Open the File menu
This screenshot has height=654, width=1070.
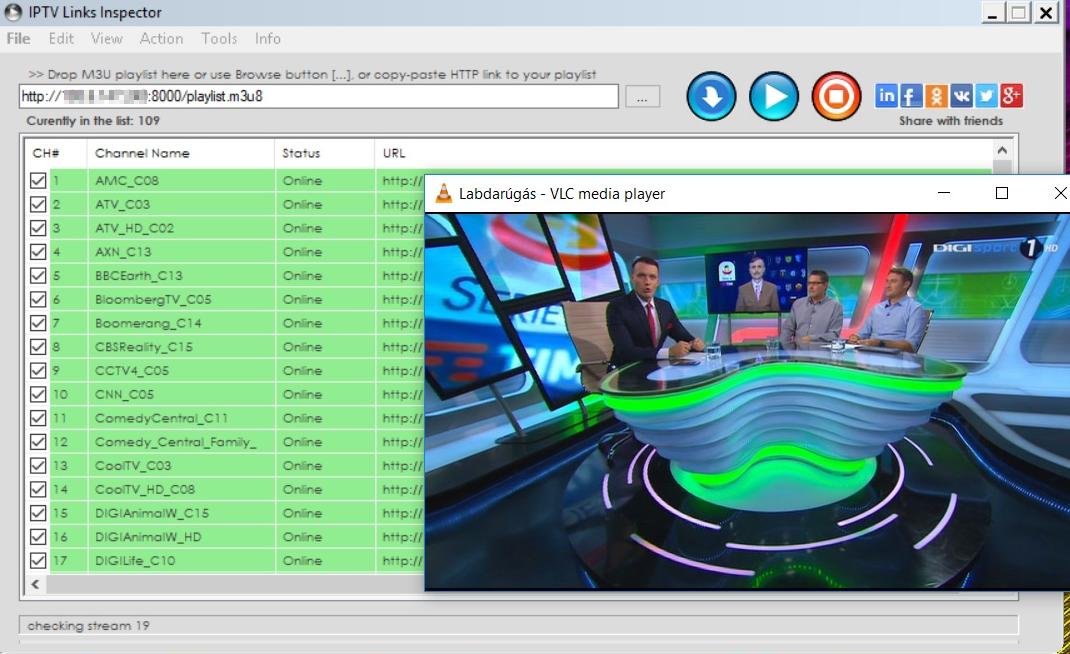tap(18, 39)
